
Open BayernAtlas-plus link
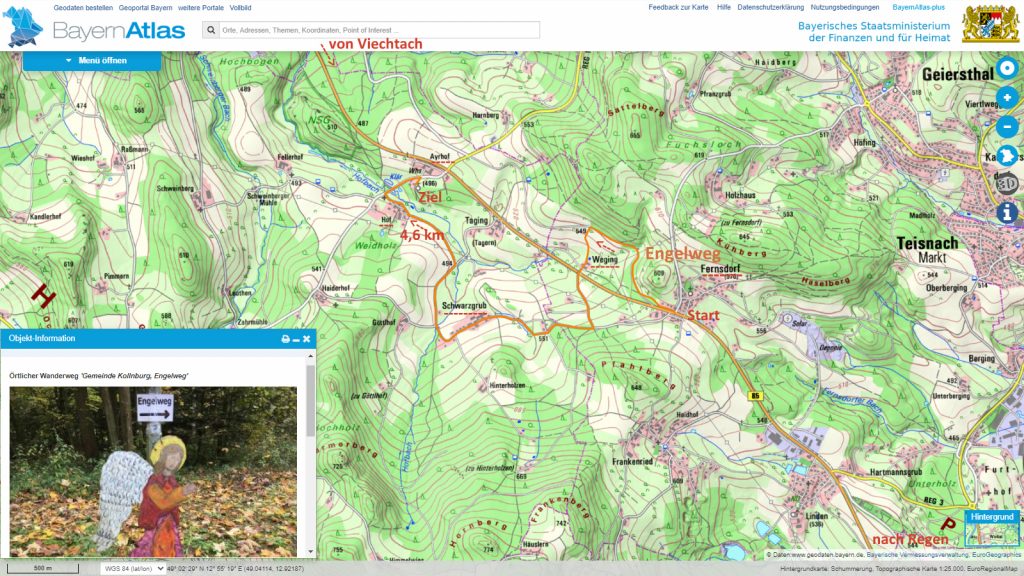[x=918, y=7]
